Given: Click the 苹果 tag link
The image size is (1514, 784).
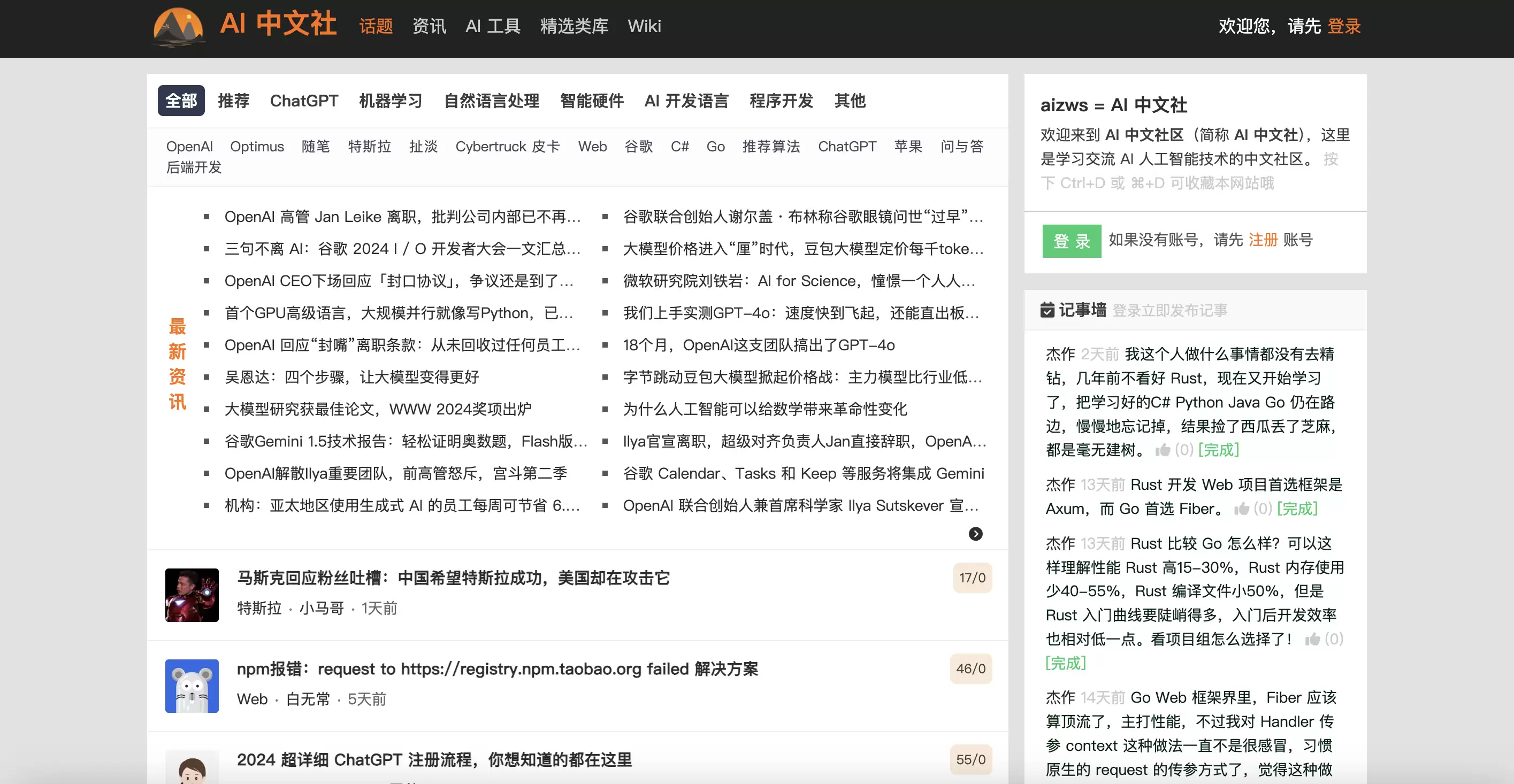Looking at the screenshot, I should (908, 147).
